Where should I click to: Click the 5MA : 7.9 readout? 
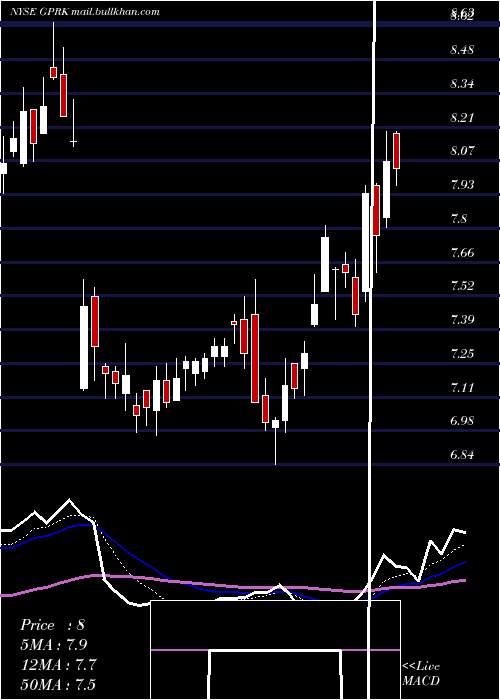pyautogui.click(x=54, y=645)
